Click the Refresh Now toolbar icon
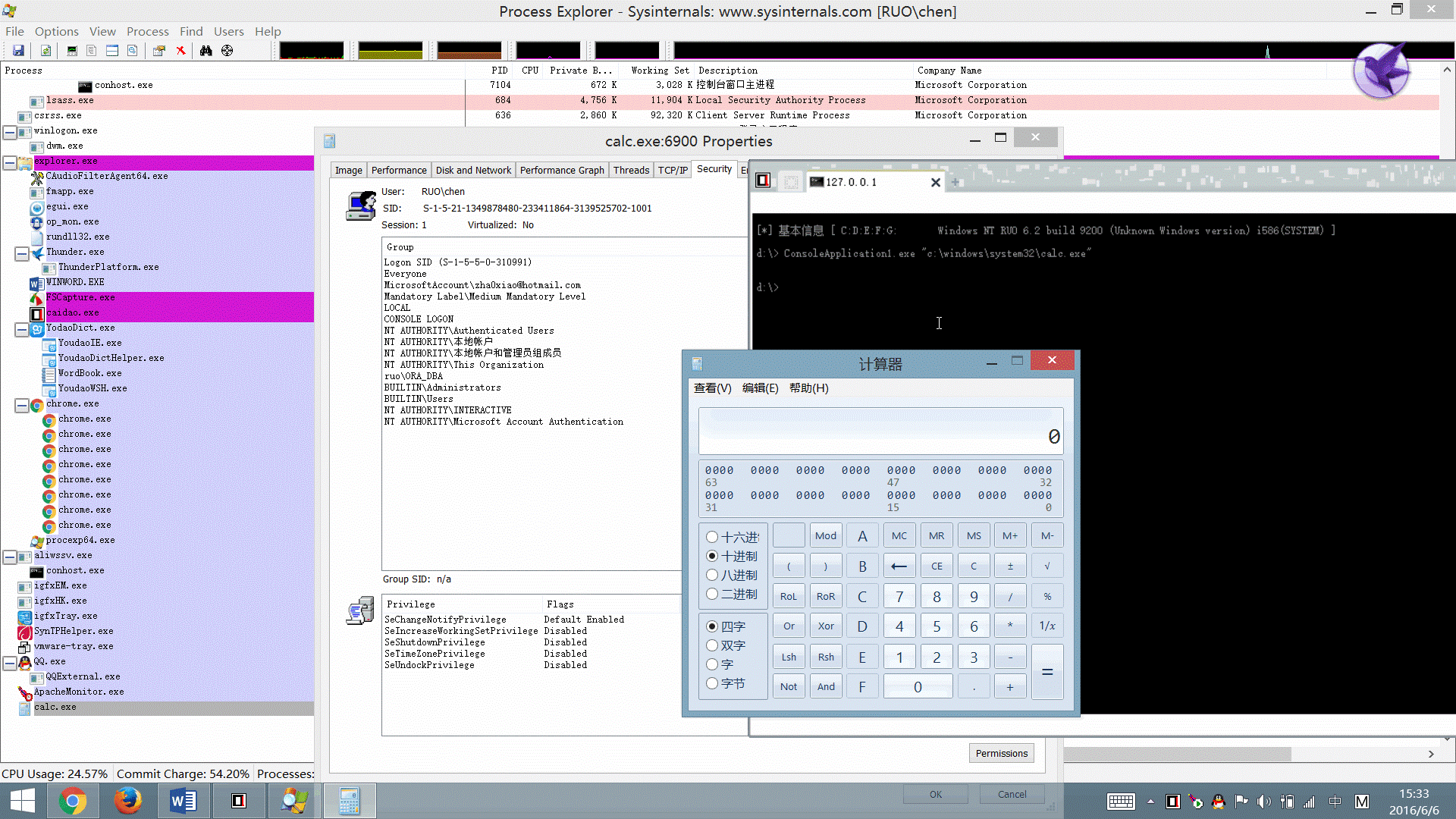1456x819 pixels. 45,51
